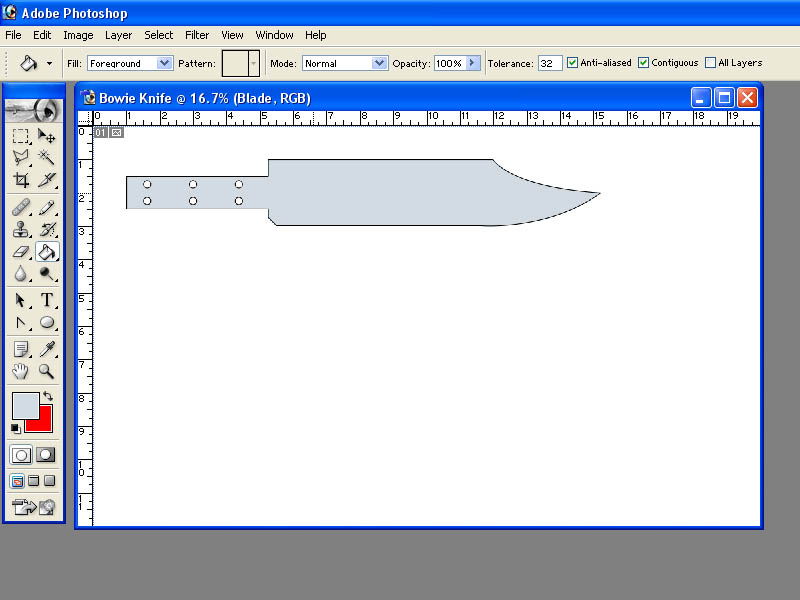This screenshot has width=800, height=600.
Task: Select the Hand tool
Action: [x=21, y=371]
